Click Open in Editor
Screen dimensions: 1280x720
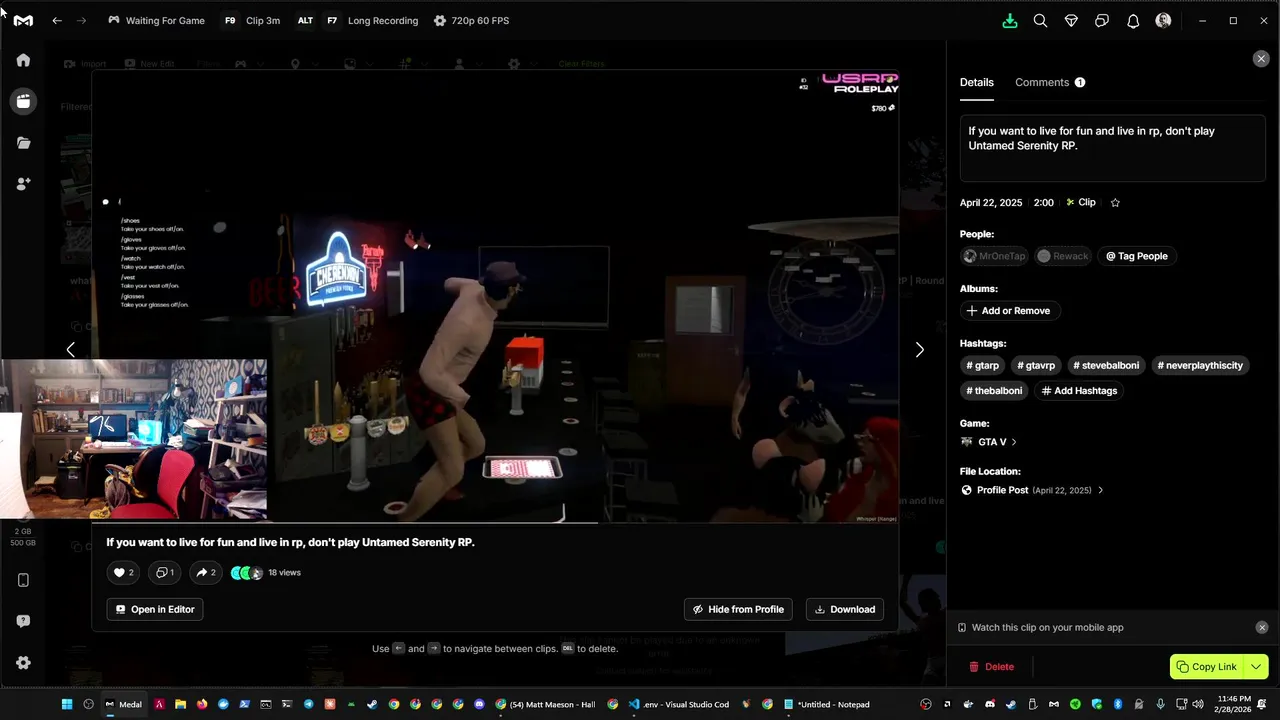click(x=155, y=609)
